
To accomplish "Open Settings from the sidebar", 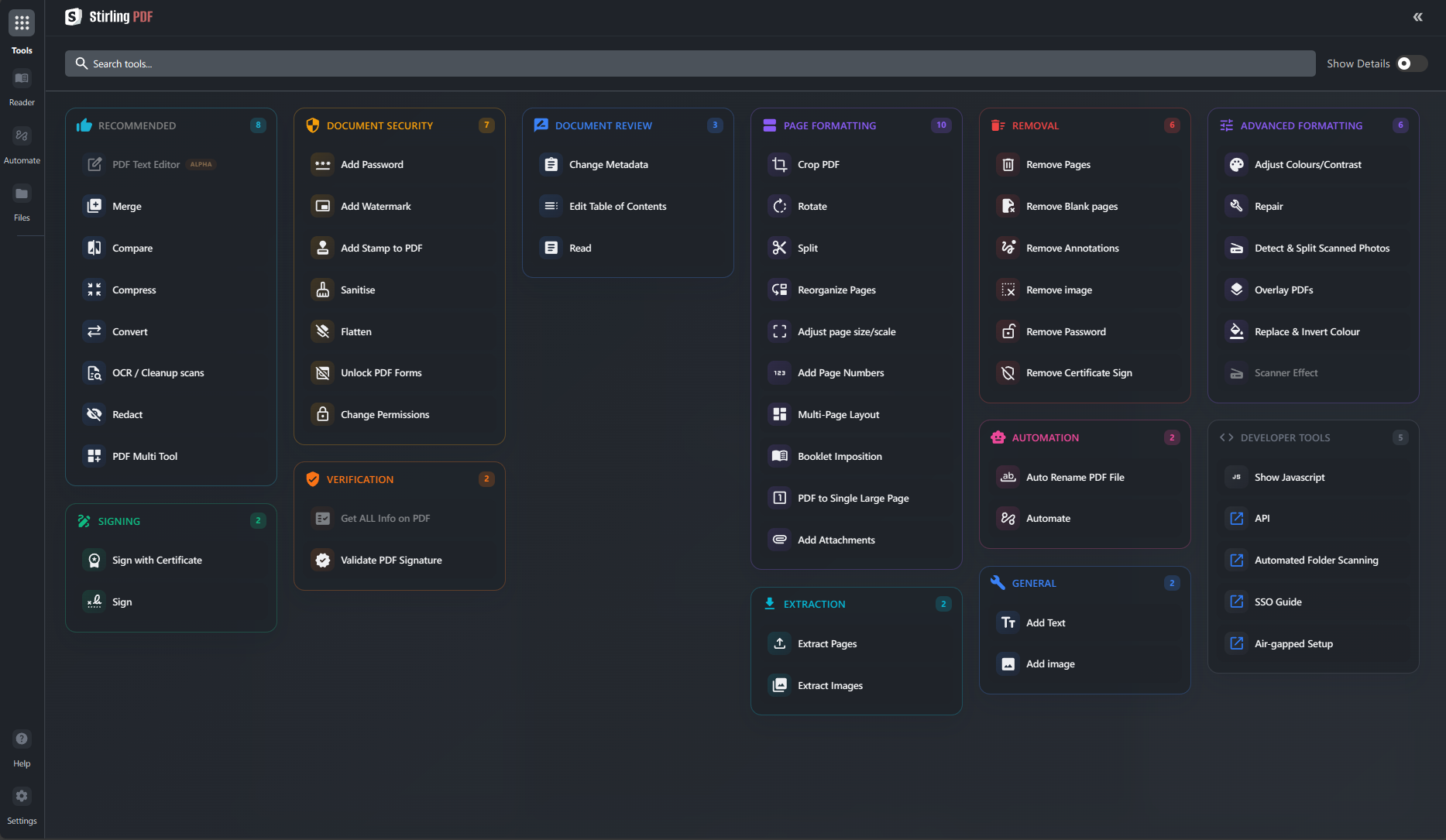I will pyautogui.click(x=22, y=804).
